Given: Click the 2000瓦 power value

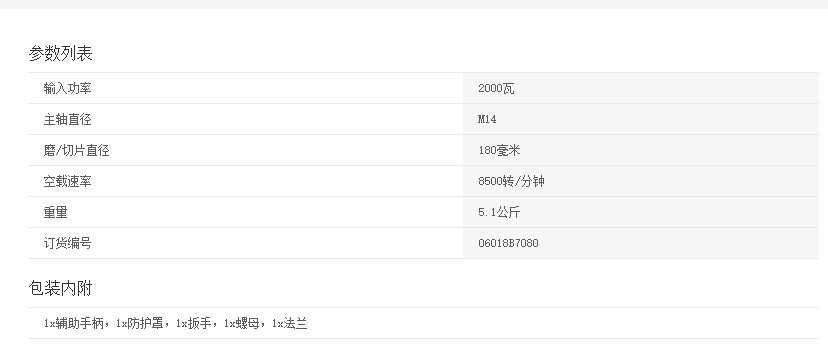Looking at the screenshot, I should pyautogui.click(x=496, y=88).
